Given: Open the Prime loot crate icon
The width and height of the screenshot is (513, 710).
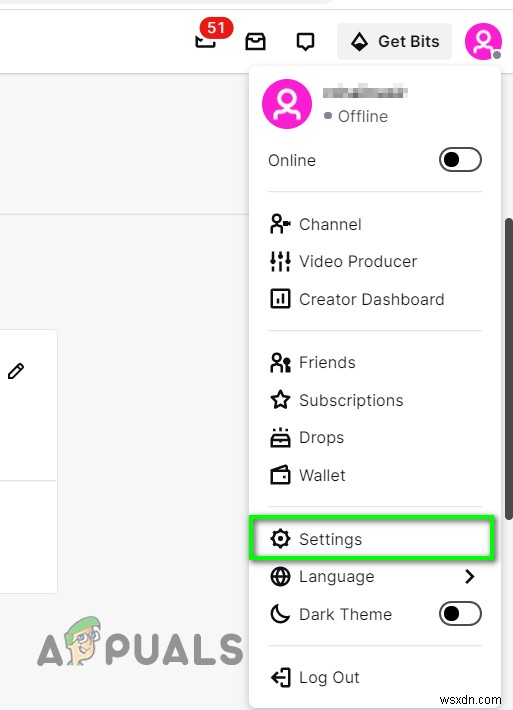Looking at the screenshot, I should pyautogui.click(x=255, y=41).
